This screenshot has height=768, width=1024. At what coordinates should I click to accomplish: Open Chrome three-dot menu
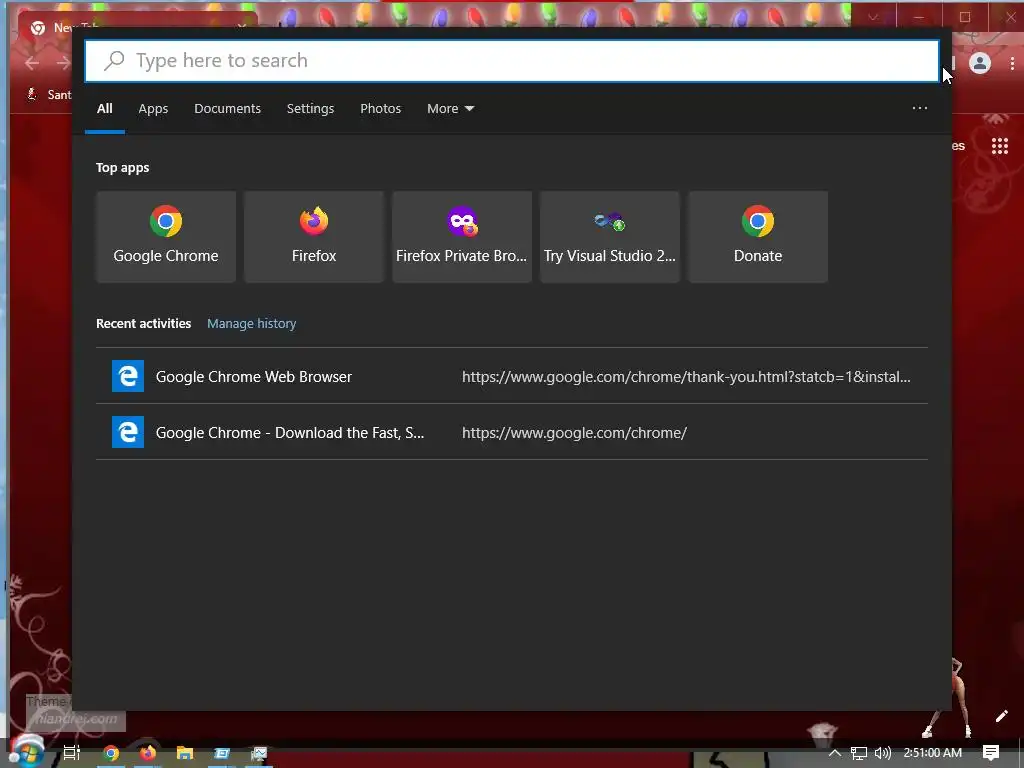click(1012, 63)
